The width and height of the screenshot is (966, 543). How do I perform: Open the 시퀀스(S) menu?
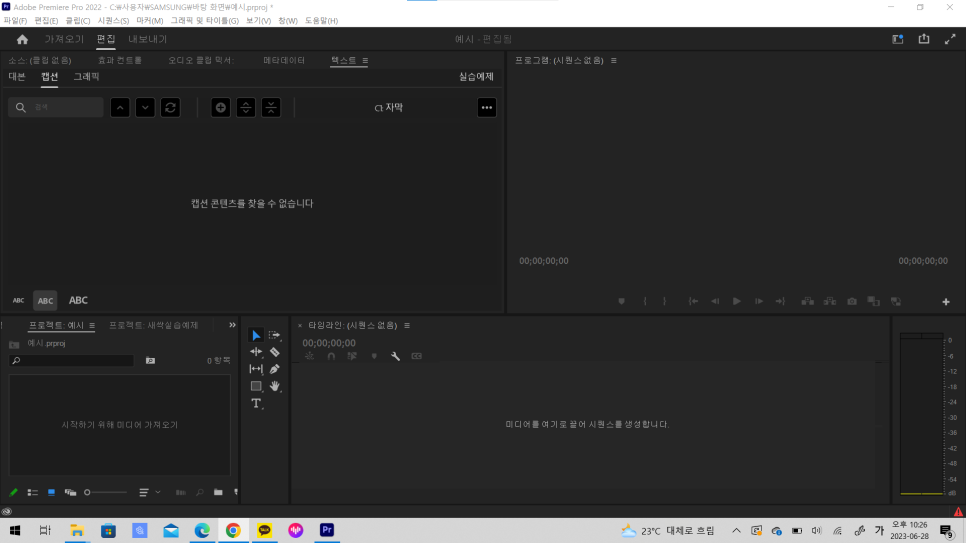113,20
